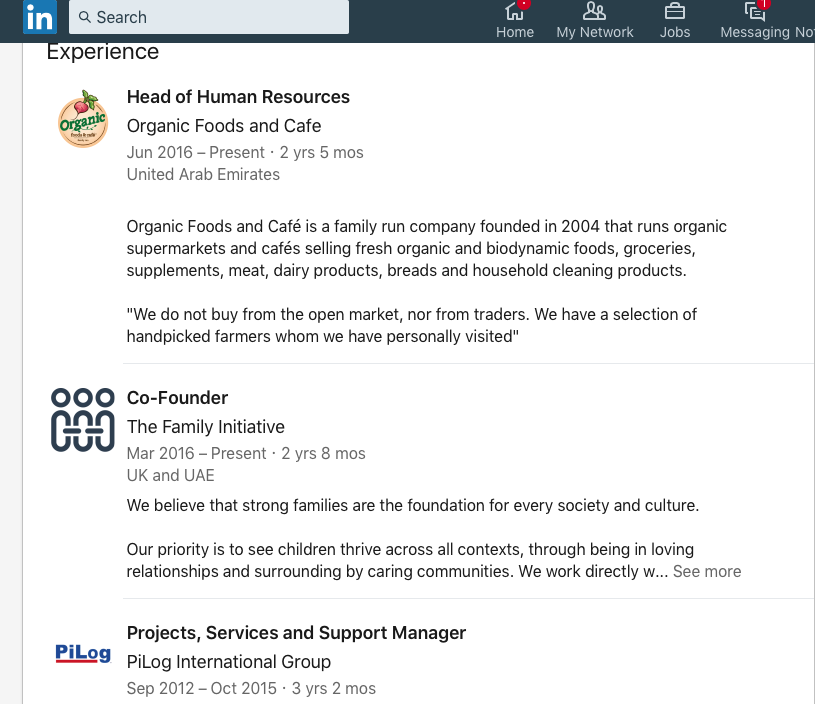Open the Messaging icon

(755, 11)
